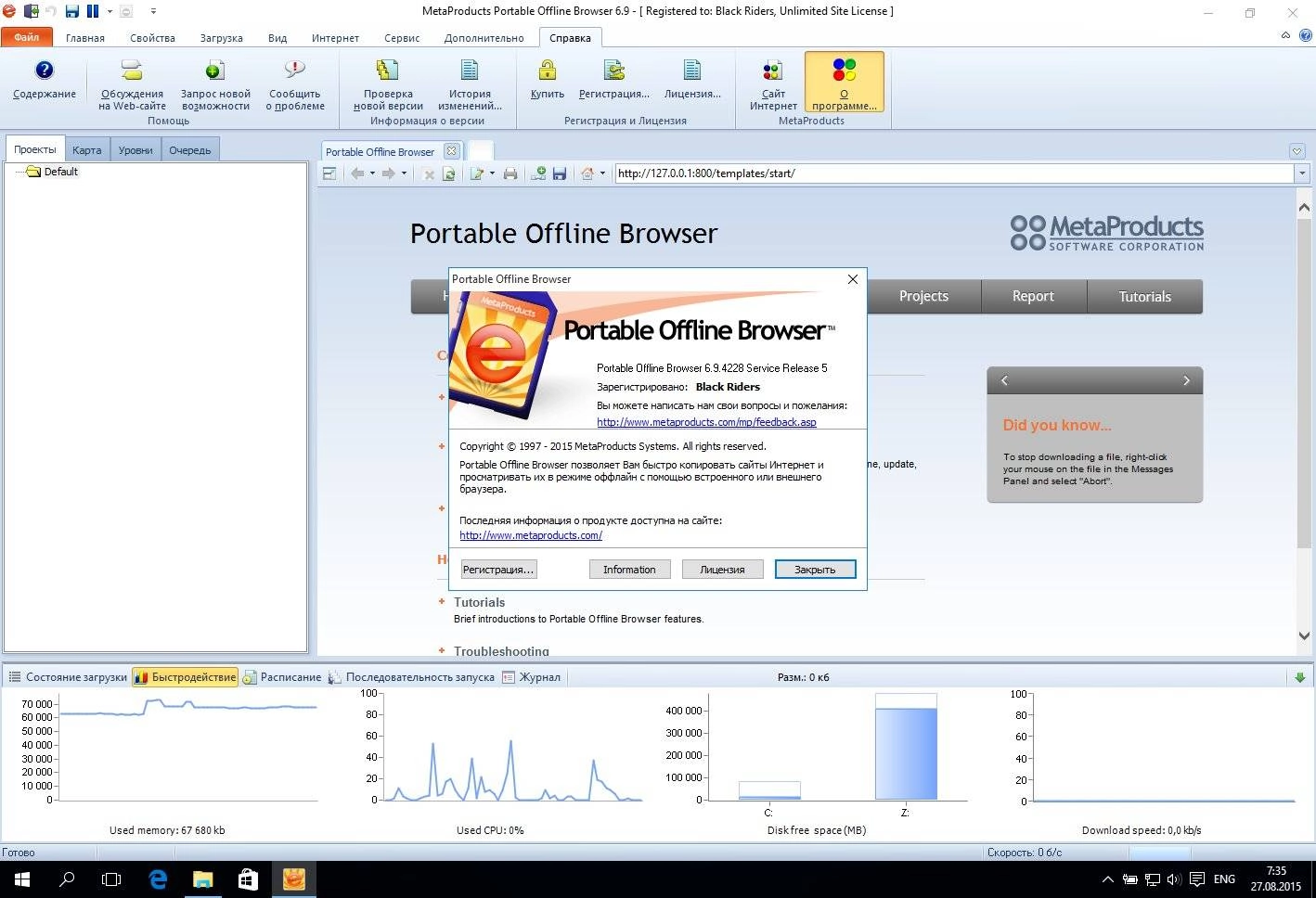Open the Содержание help contents icon
Viewport: 1316px width, 898px height.
44,71
